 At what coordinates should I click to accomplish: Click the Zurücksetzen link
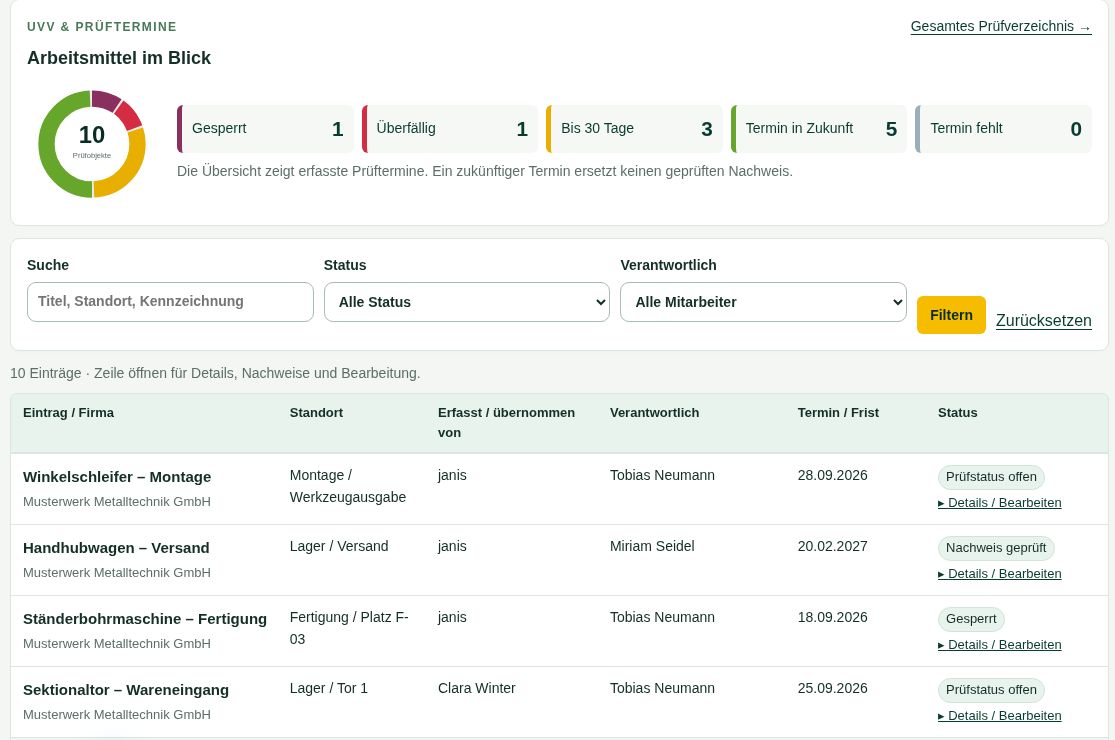[x=1043, y=321]
